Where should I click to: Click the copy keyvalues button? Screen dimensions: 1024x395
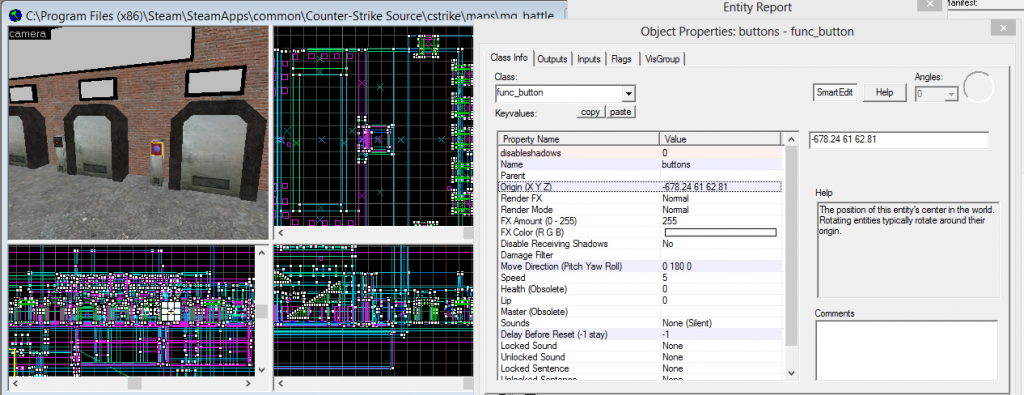590,112
